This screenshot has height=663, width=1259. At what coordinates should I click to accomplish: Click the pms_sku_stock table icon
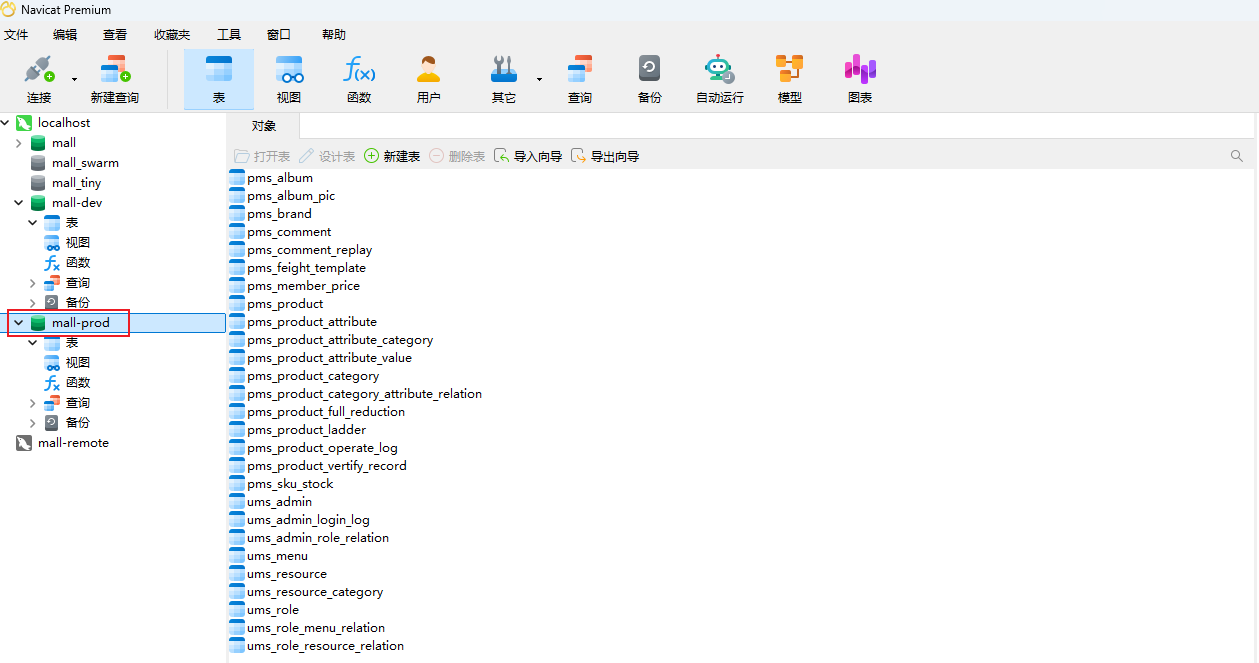[237, 484]
